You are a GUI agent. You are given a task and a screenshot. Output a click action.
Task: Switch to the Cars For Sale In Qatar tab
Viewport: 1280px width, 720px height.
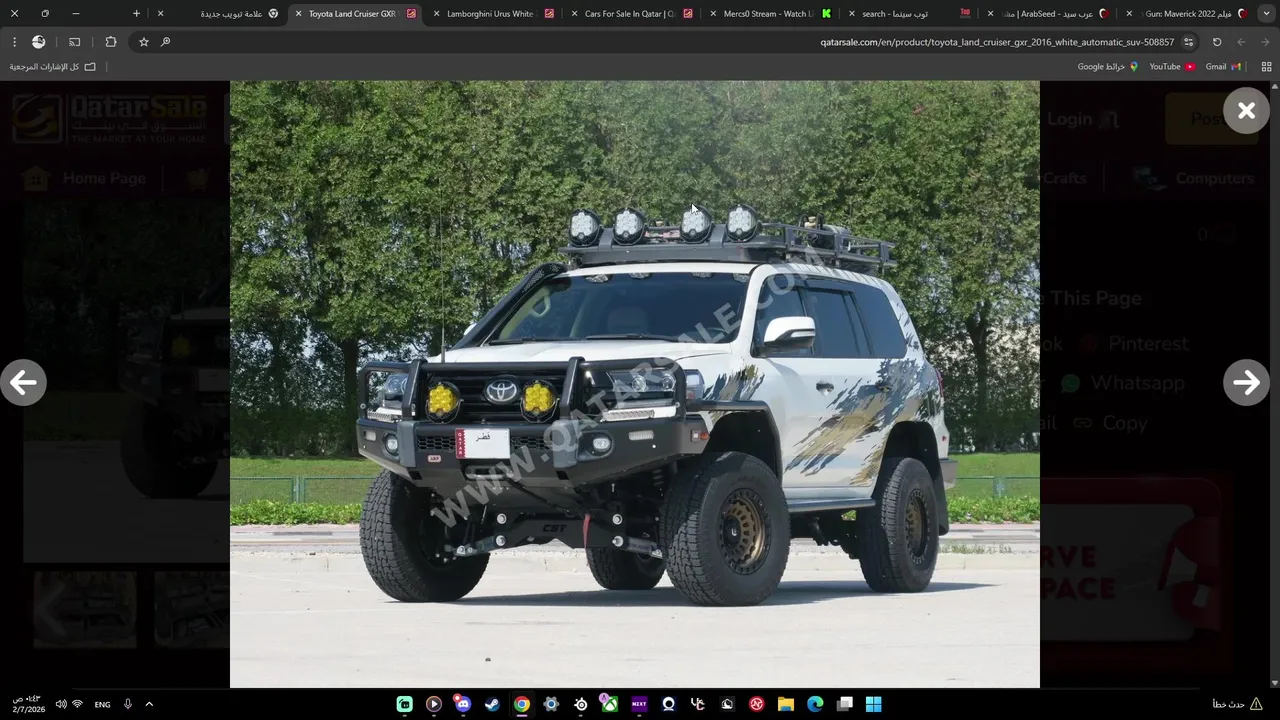point(633,14)
